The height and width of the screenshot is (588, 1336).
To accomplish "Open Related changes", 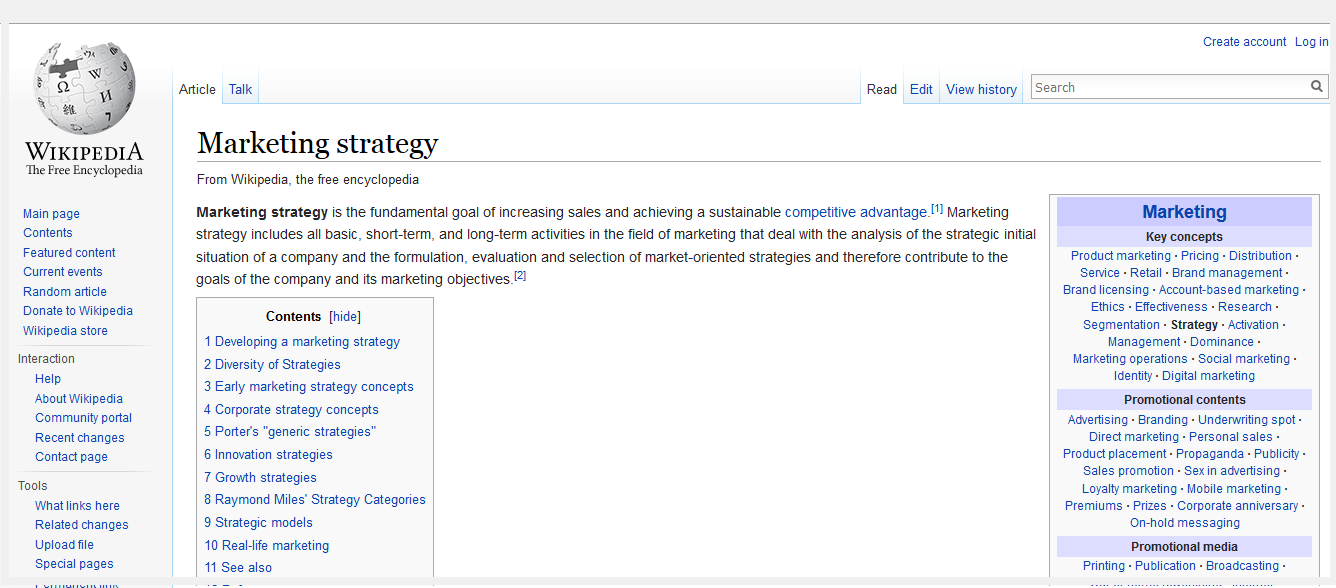I will click(82, 525).
